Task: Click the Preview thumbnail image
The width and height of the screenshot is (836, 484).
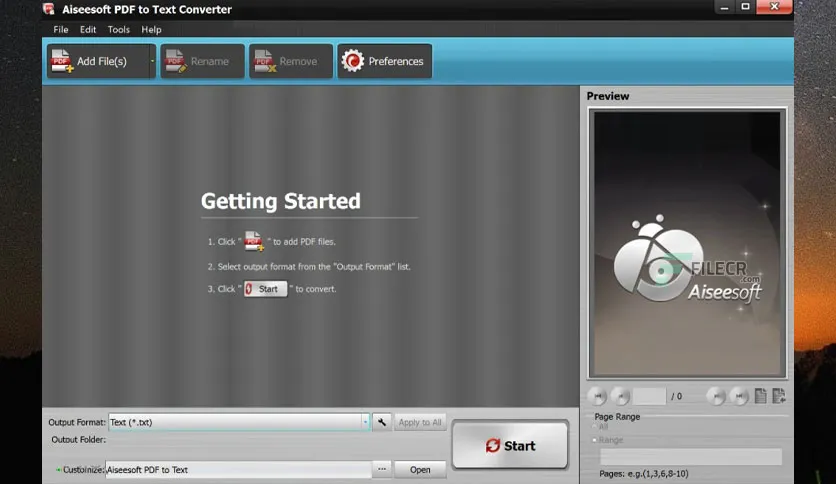Action: [687, 243]
